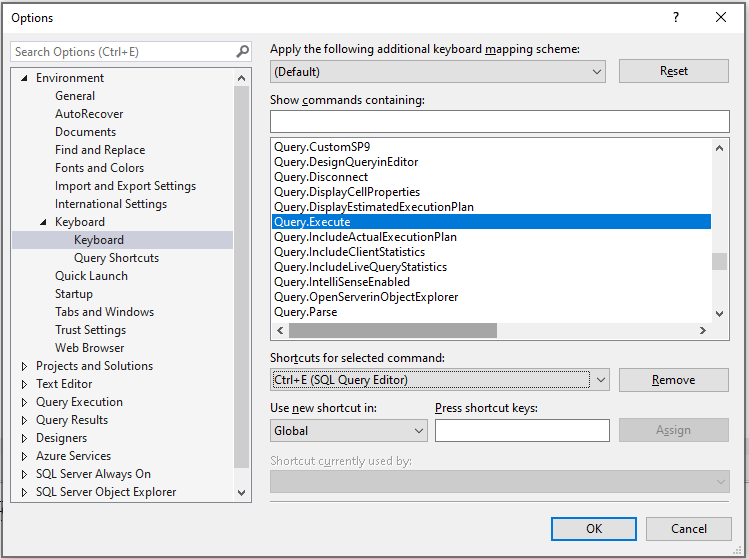This screenshot has width=749, height=559.
Task: Click the command list horizontal scrollbar thumb
Action: [393, 330]
